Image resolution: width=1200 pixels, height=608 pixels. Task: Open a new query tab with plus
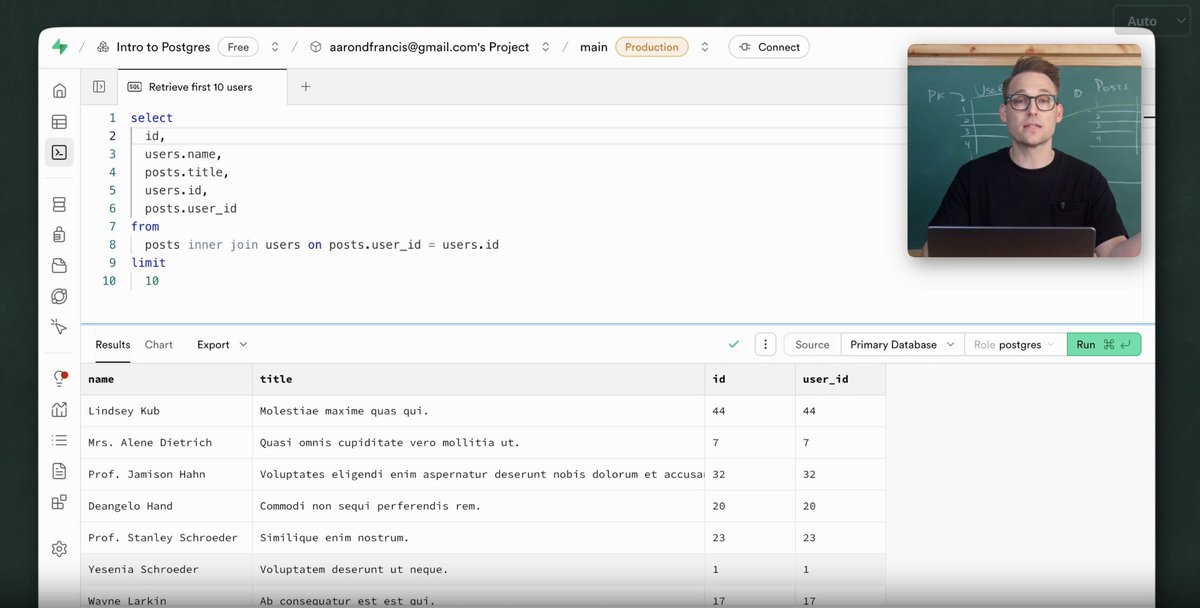click(305, 87)
